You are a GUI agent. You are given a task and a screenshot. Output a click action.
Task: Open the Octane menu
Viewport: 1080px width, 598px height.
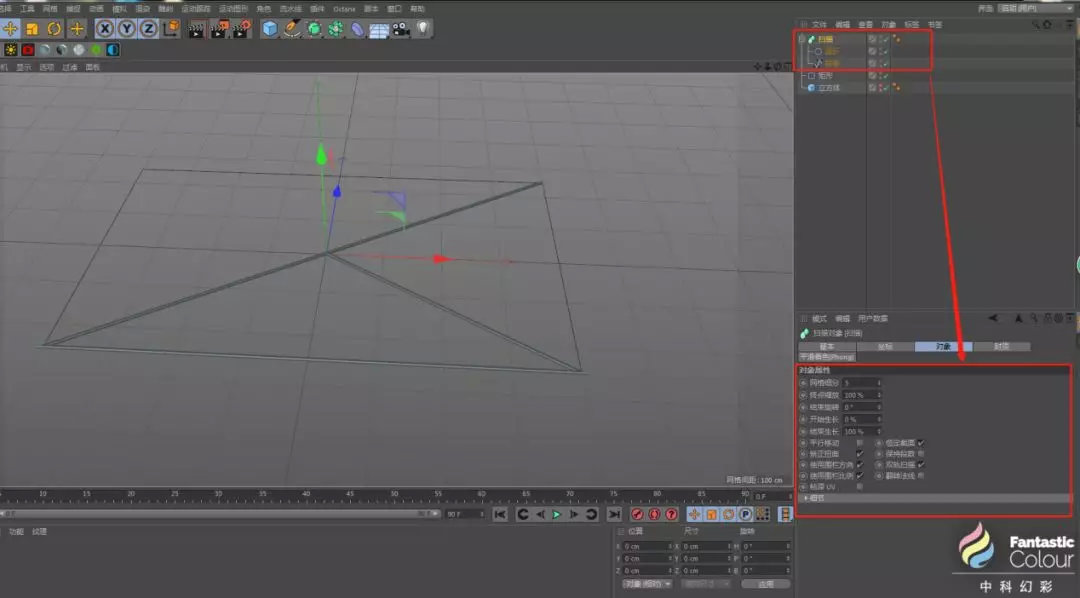pyautogui.click(x=344, y=8)
